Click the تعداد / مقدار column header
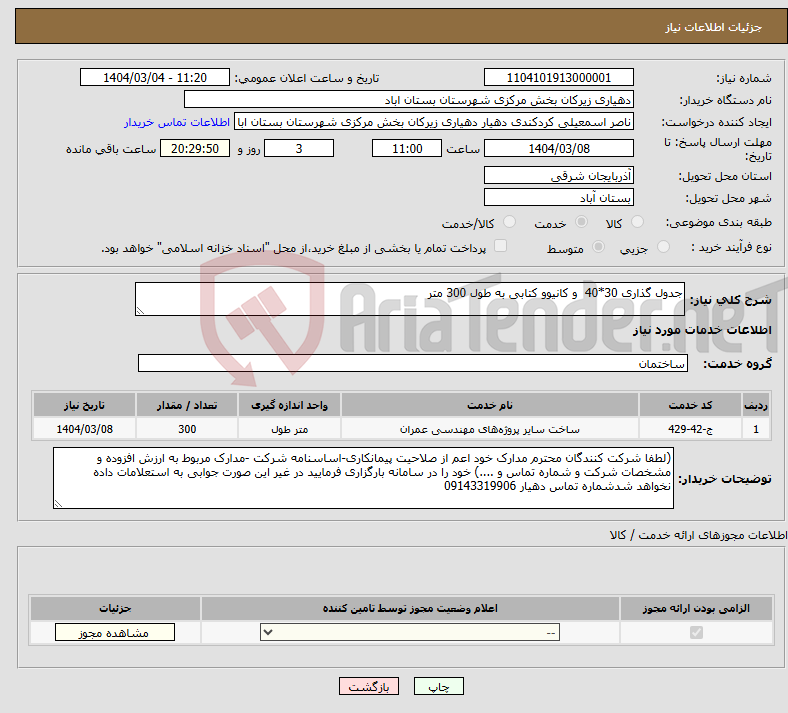 (x=187, y=405)
